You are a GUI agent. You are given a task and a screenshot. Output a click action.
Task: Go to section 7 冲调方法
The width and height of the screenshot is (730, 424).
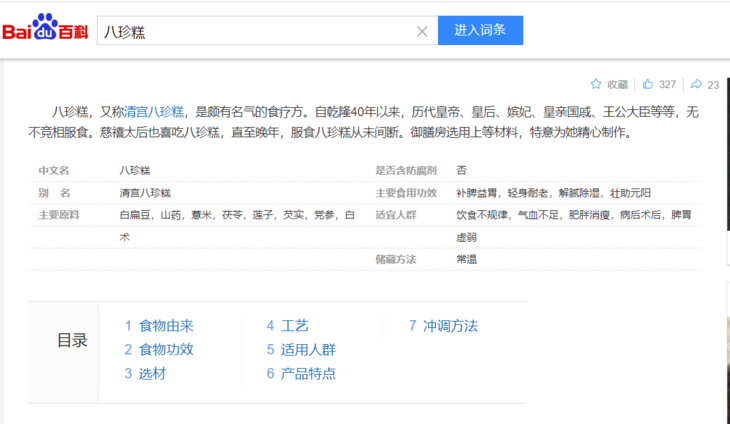click(443, 326)
